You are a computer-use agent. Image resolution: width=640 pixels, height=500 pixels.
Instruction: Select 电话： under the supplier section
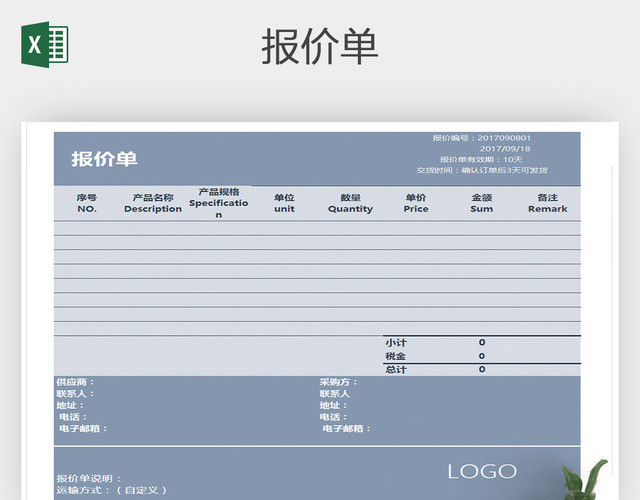tap(73, 417)
